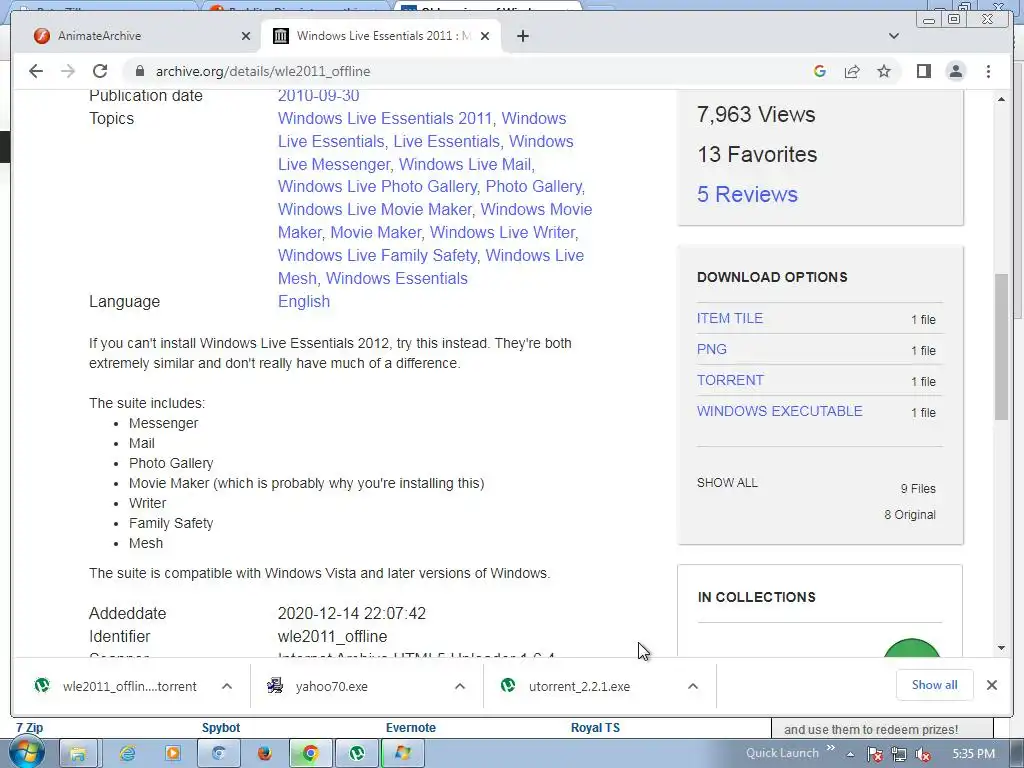1024x768 pixels.
Task: Close the AnimateArchive tab
Action: [246, 36]
